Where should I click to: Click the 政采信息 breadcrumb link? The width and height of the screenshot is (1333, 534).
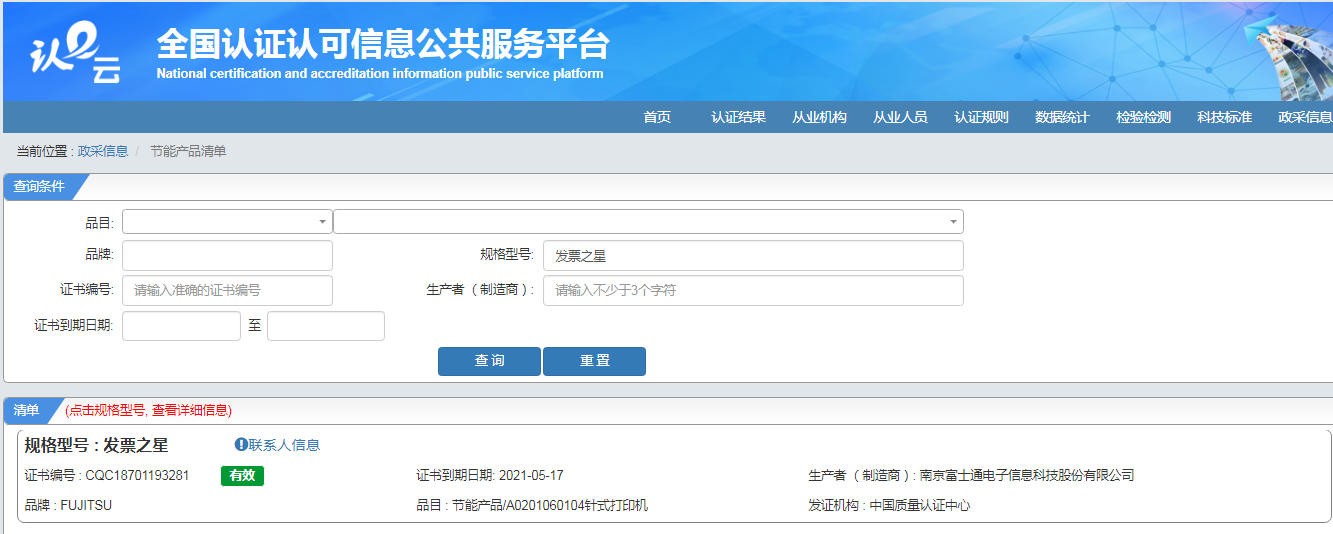point(103,151)
